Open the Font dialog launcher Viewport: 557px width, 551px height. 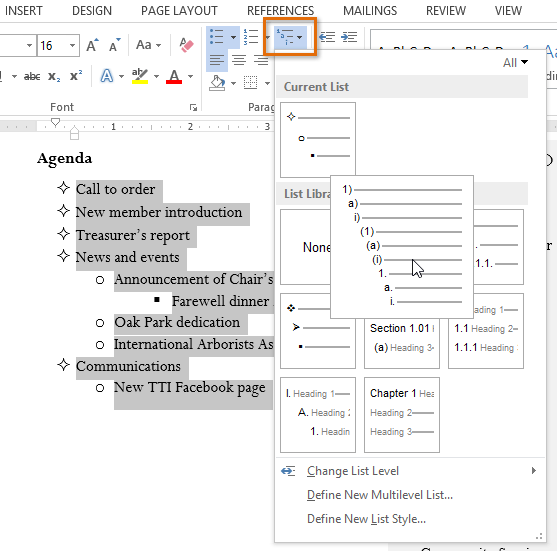[193, 107]
